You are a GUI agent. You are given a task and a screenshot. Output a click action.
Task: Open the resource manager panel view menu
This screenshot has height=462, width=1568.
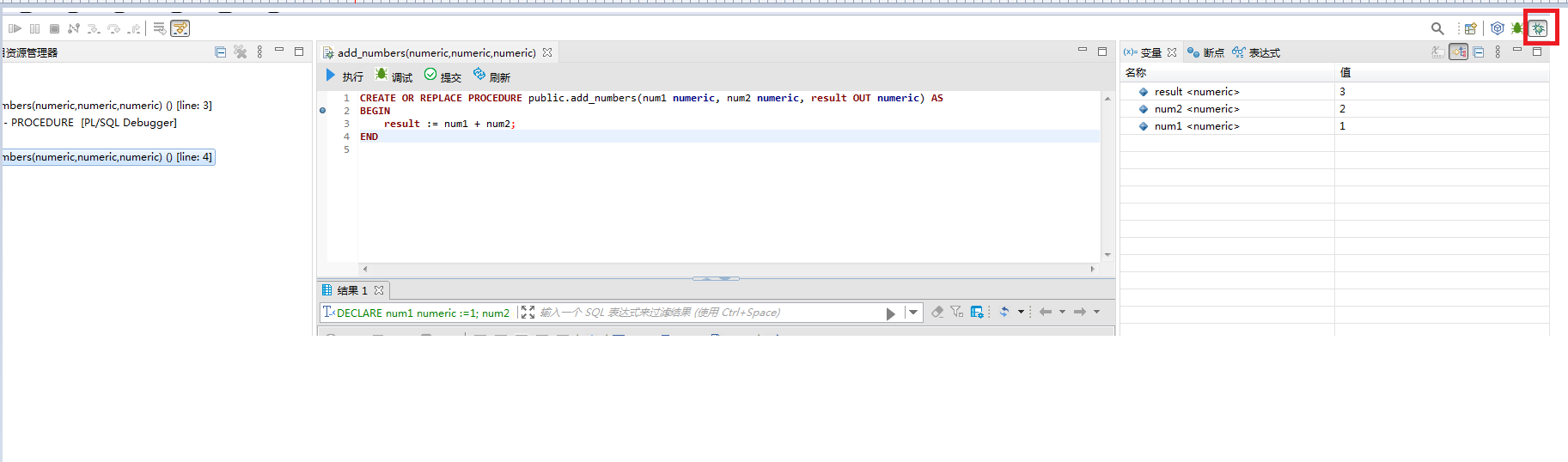click(x=259, y=52)
